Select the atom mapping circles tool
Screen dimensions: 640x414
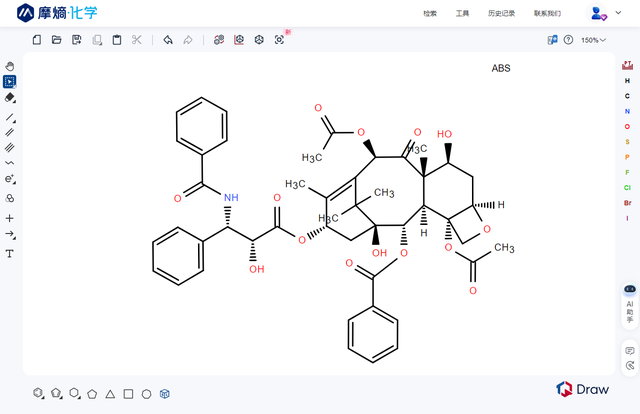point(10,198)
